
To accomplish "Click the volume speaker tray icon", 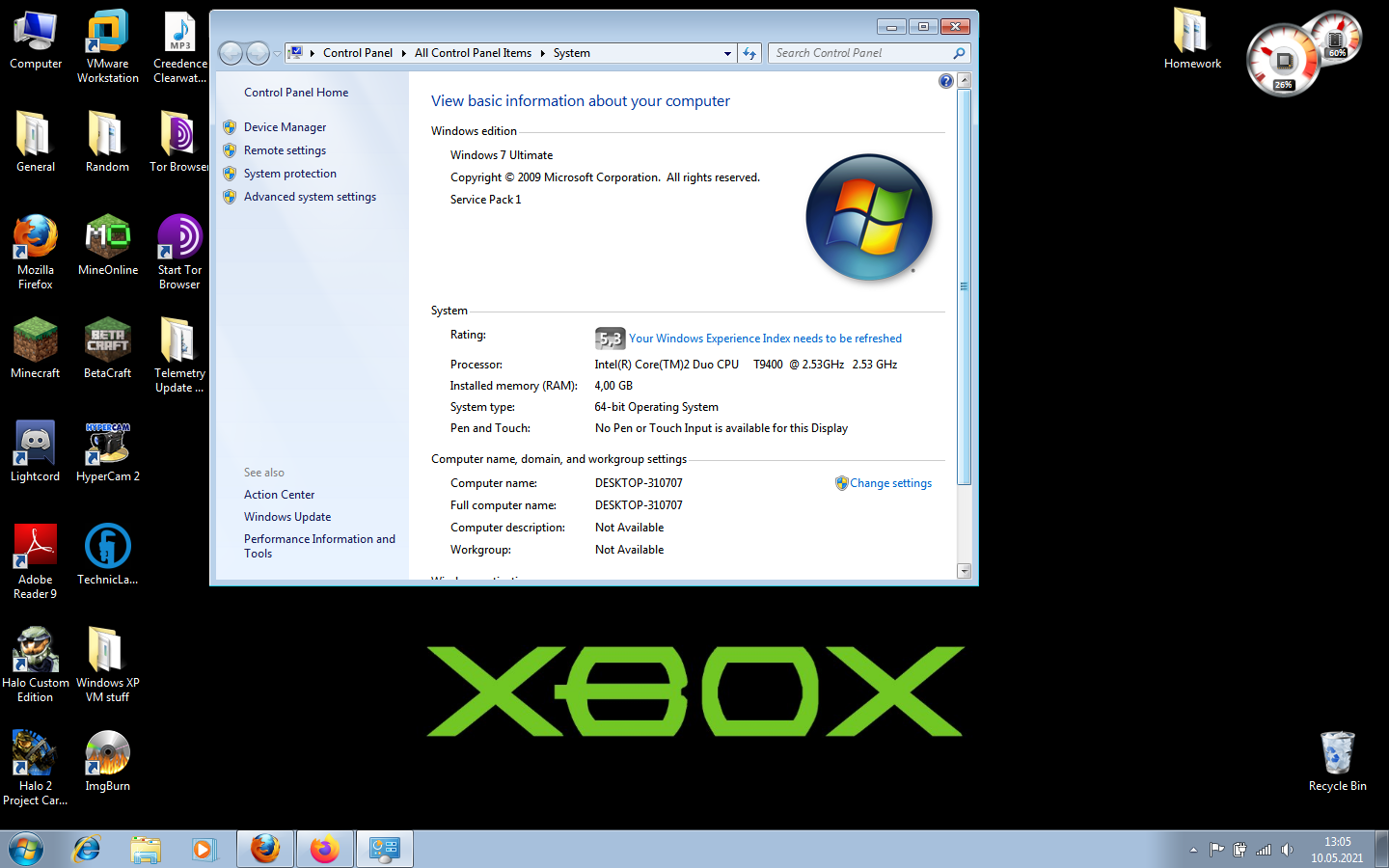I will point(1287,850).
